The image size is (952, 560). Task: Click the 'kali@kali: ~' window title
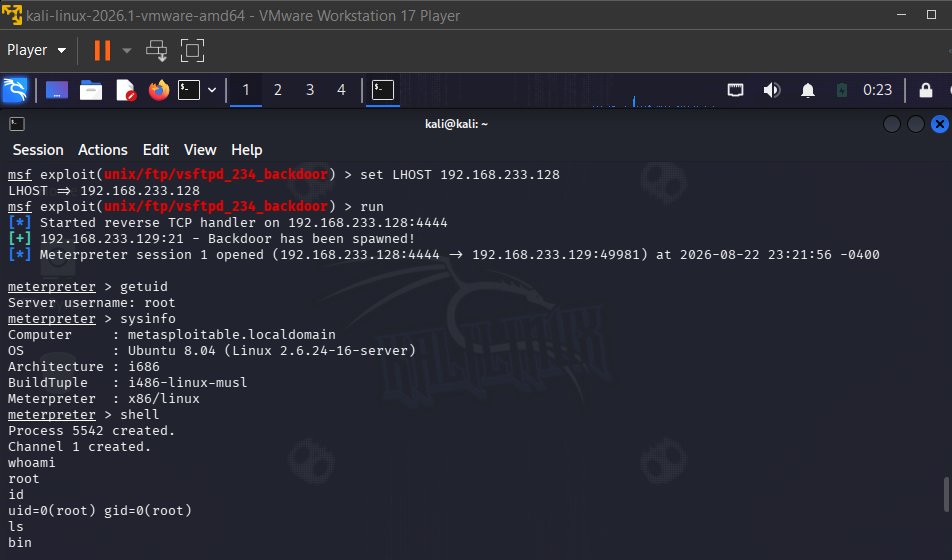(457, 124)
